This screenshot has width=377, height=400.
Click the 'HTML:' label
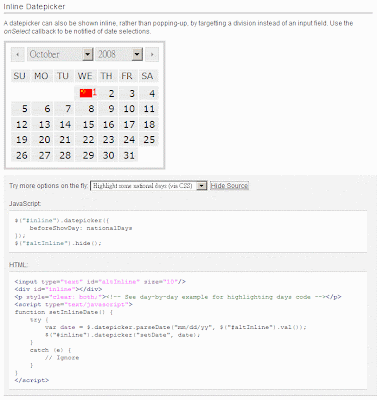[x=19, y=265]
